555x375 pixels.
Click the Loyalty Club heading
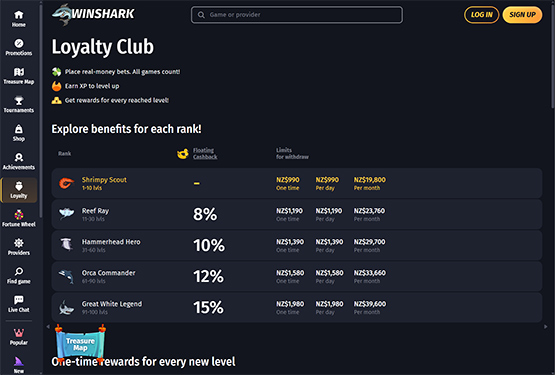click(103, 47)
